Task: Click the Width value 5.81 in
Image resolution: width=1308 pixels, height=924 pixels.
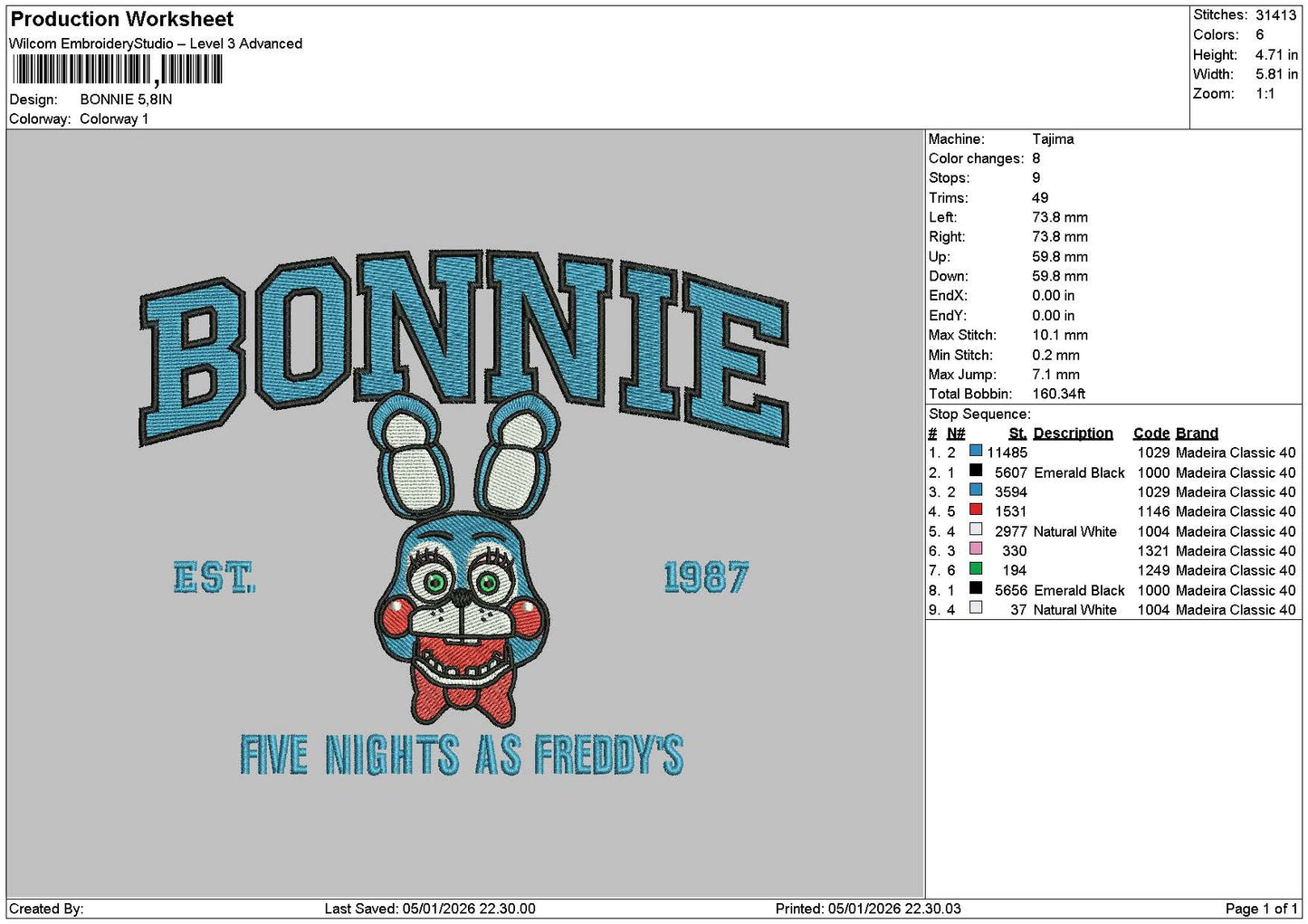Action: point(1276,74)
